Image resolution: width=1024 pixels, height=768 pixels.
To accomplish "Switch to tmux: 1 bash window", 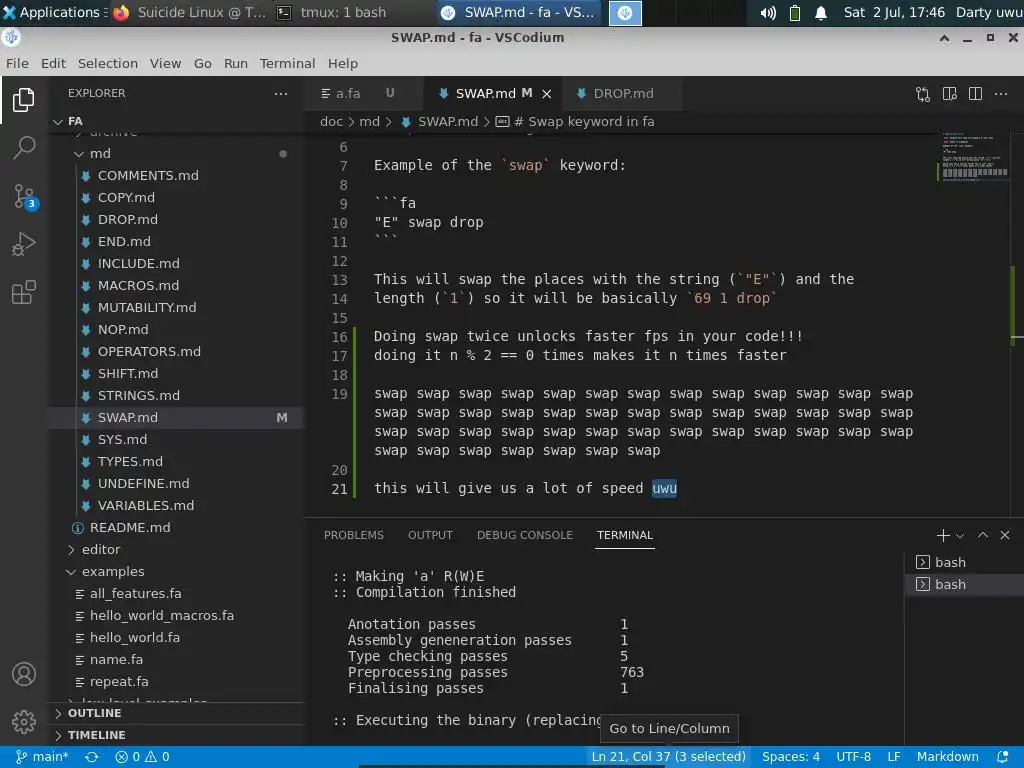I will click(x=332, y=12).
